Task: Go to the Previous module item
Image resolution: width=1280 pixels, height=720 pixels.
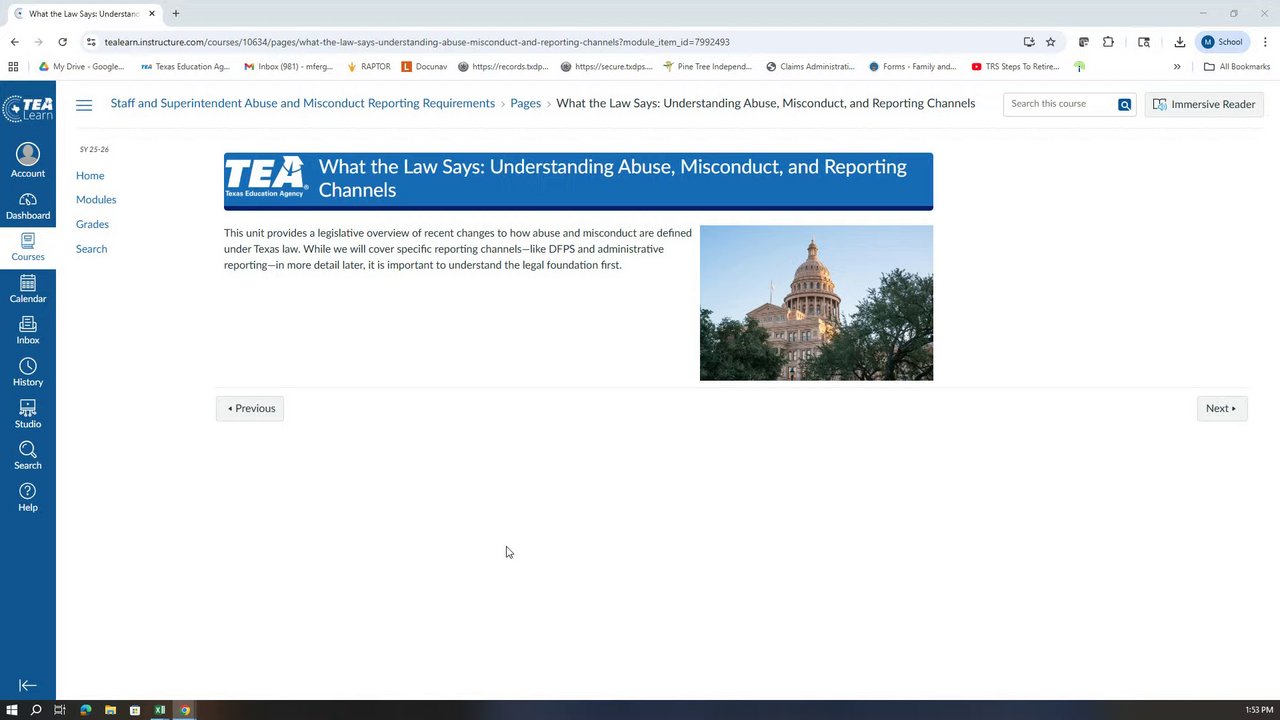Action: [x=250, y=408]
